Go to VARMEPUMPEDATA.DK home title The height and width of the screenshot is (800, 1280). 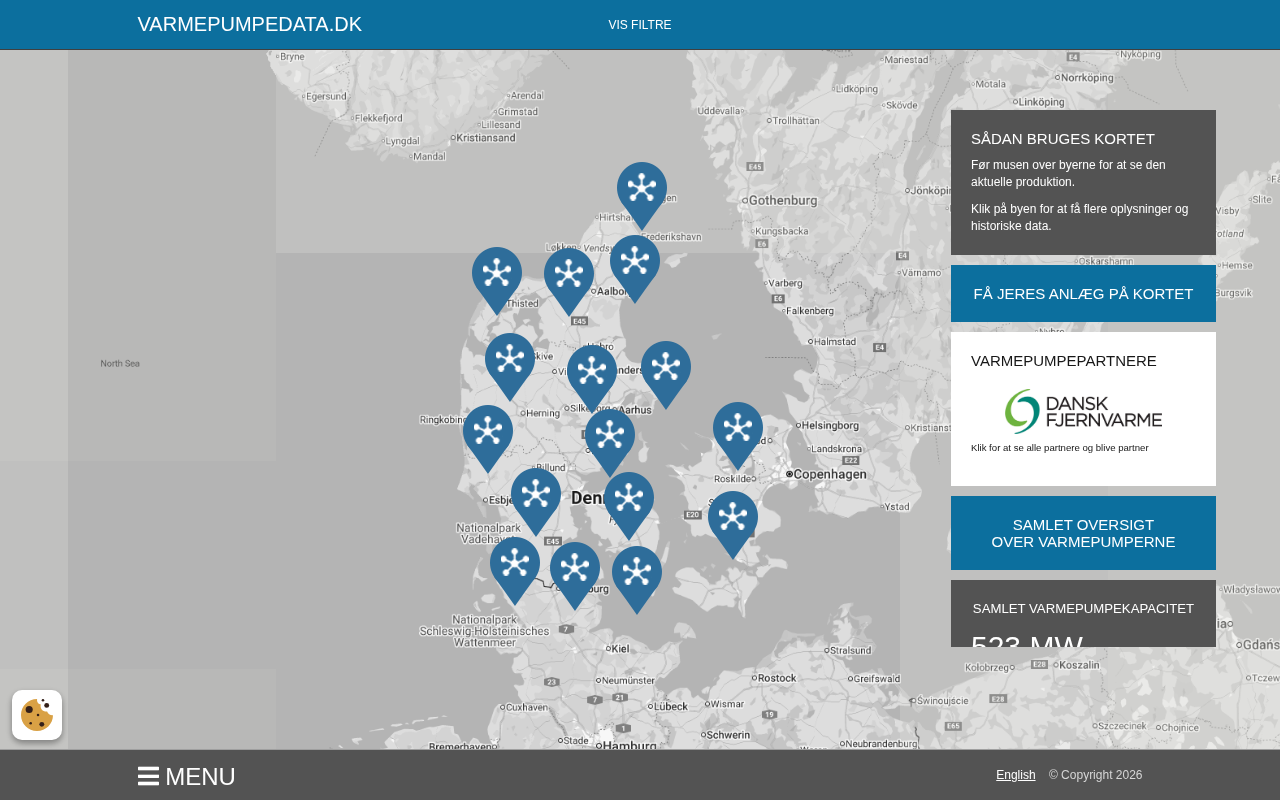(250, 25)
